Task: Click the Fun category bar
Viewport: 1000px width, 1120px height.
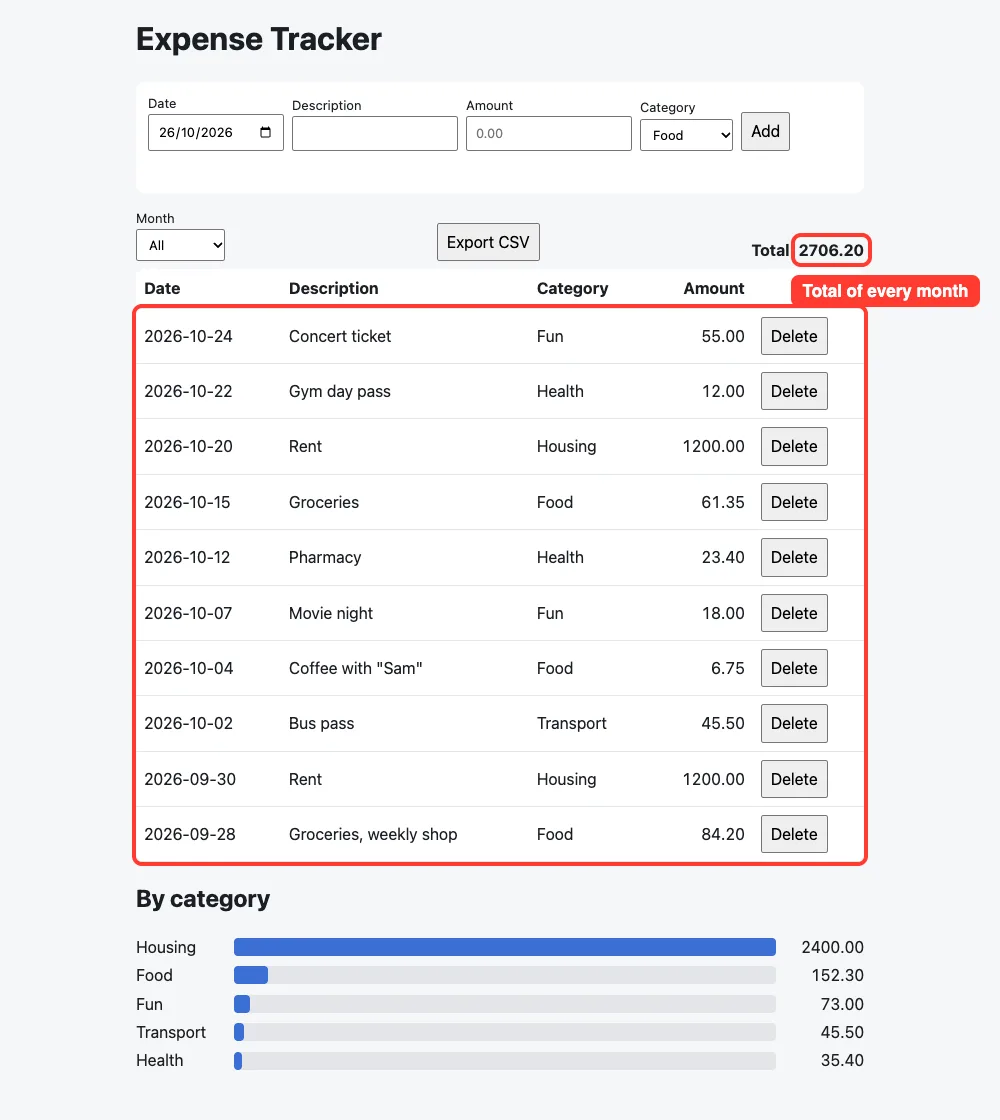Action: coord(505,1004)
